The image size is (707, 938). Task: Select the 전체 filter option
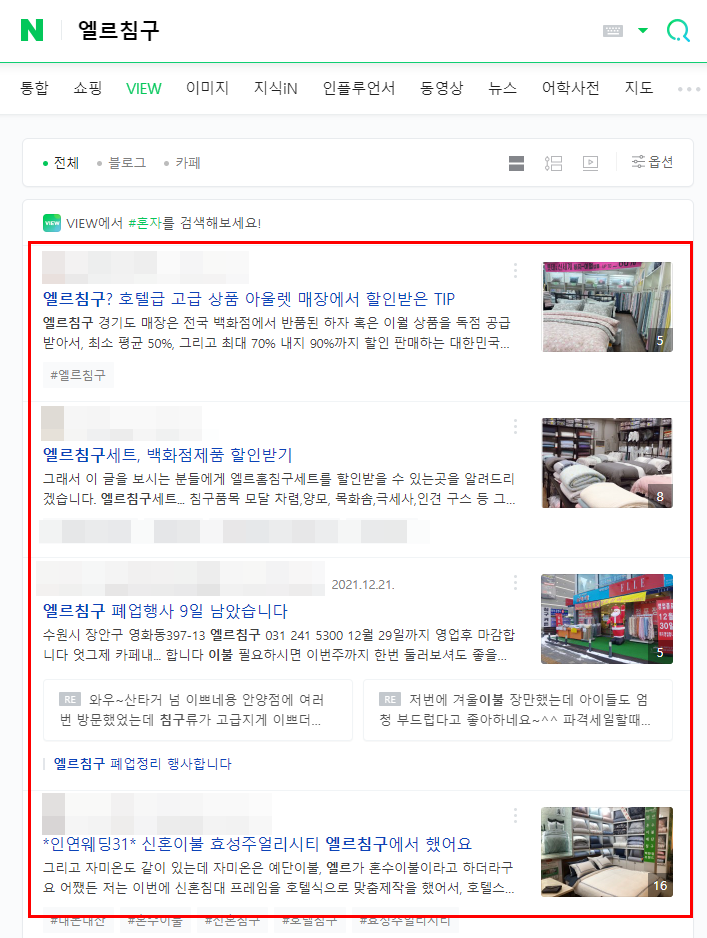(x=61, y=163)
